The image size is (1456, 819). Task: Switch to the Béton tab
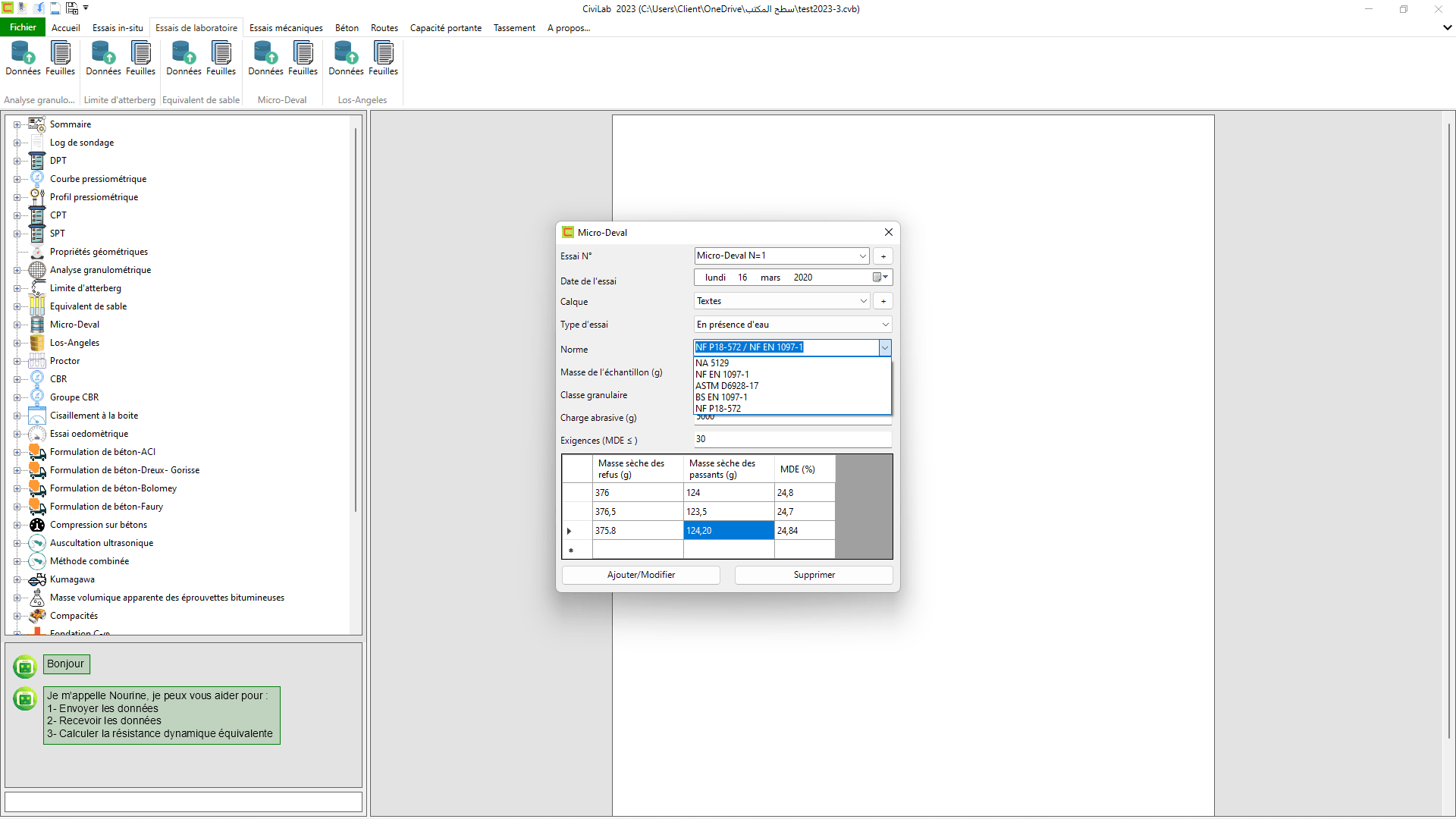(347, 28)
